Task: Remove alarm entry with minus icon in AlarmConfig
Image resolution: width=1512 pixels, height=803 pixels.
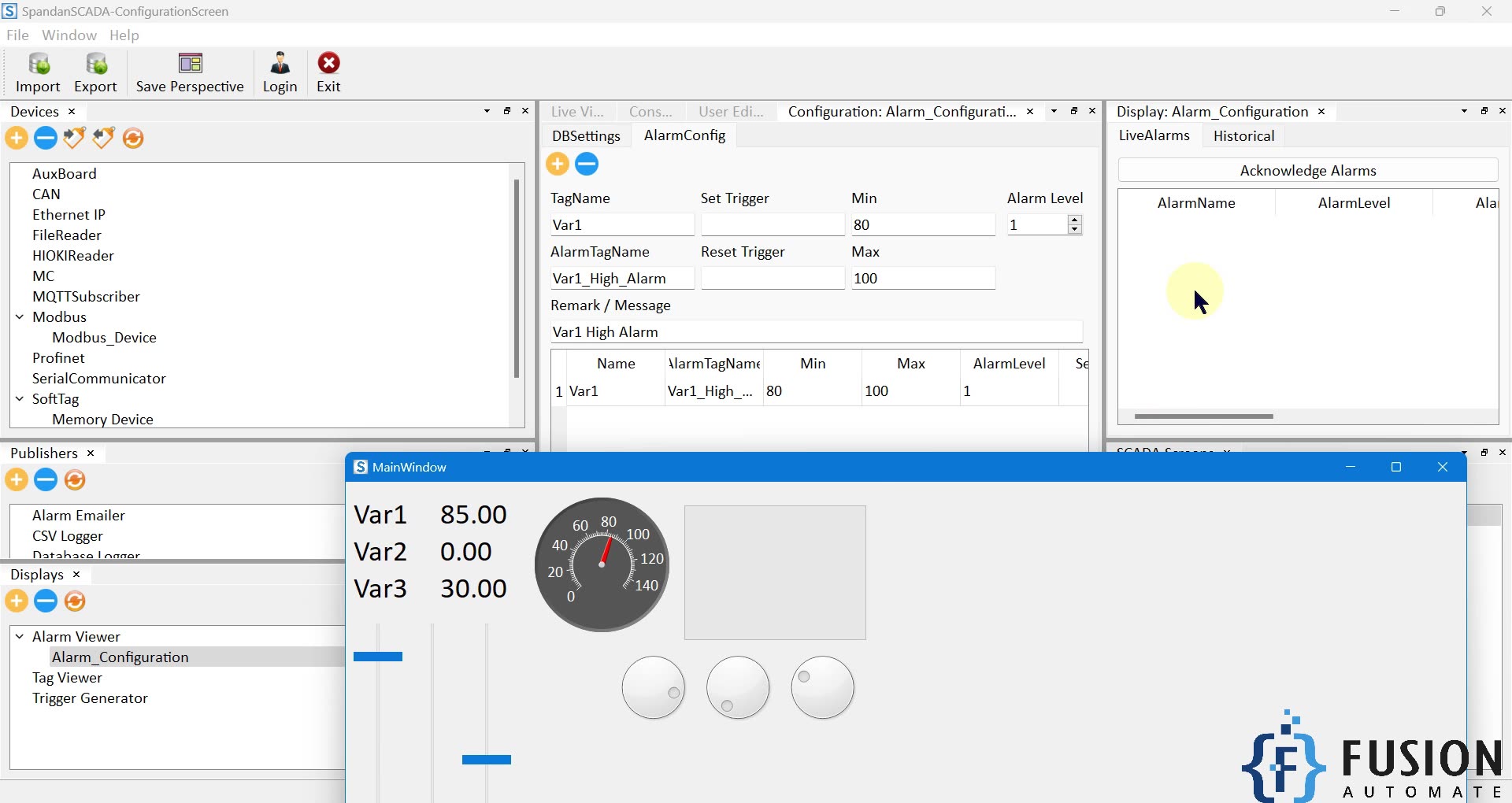Action: (587, 164)
